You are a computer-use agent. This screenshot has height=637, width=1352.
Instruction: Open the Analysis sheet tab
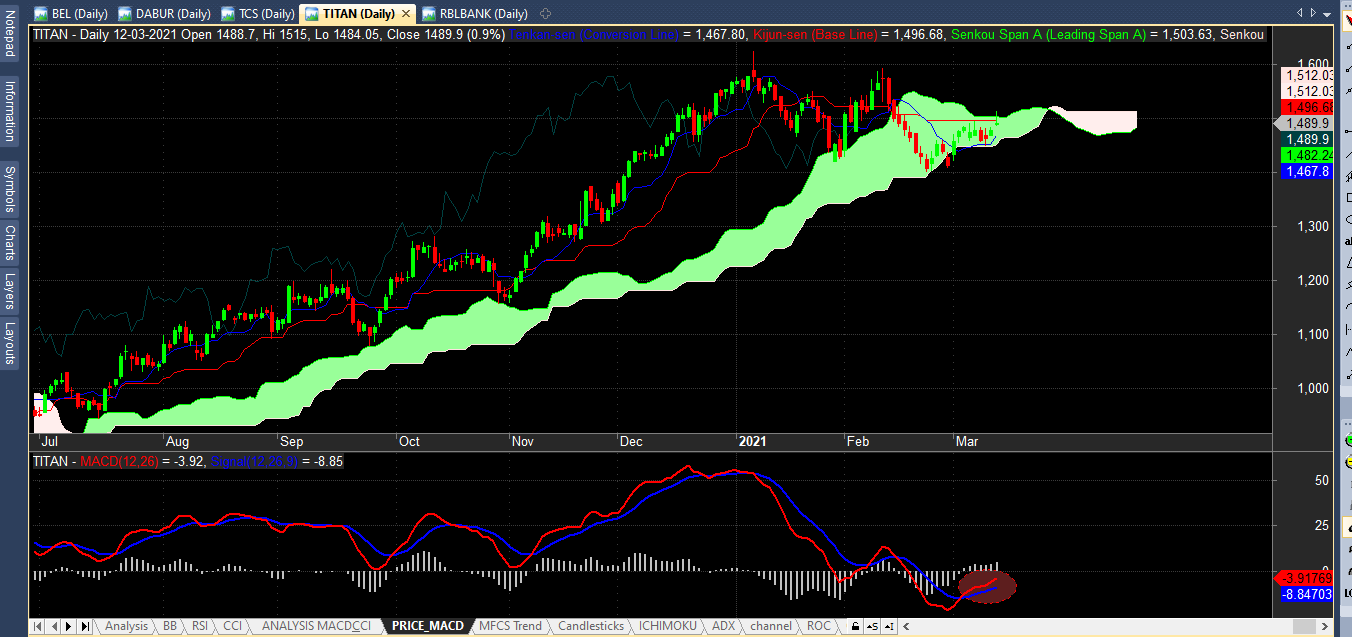[126, 626]
